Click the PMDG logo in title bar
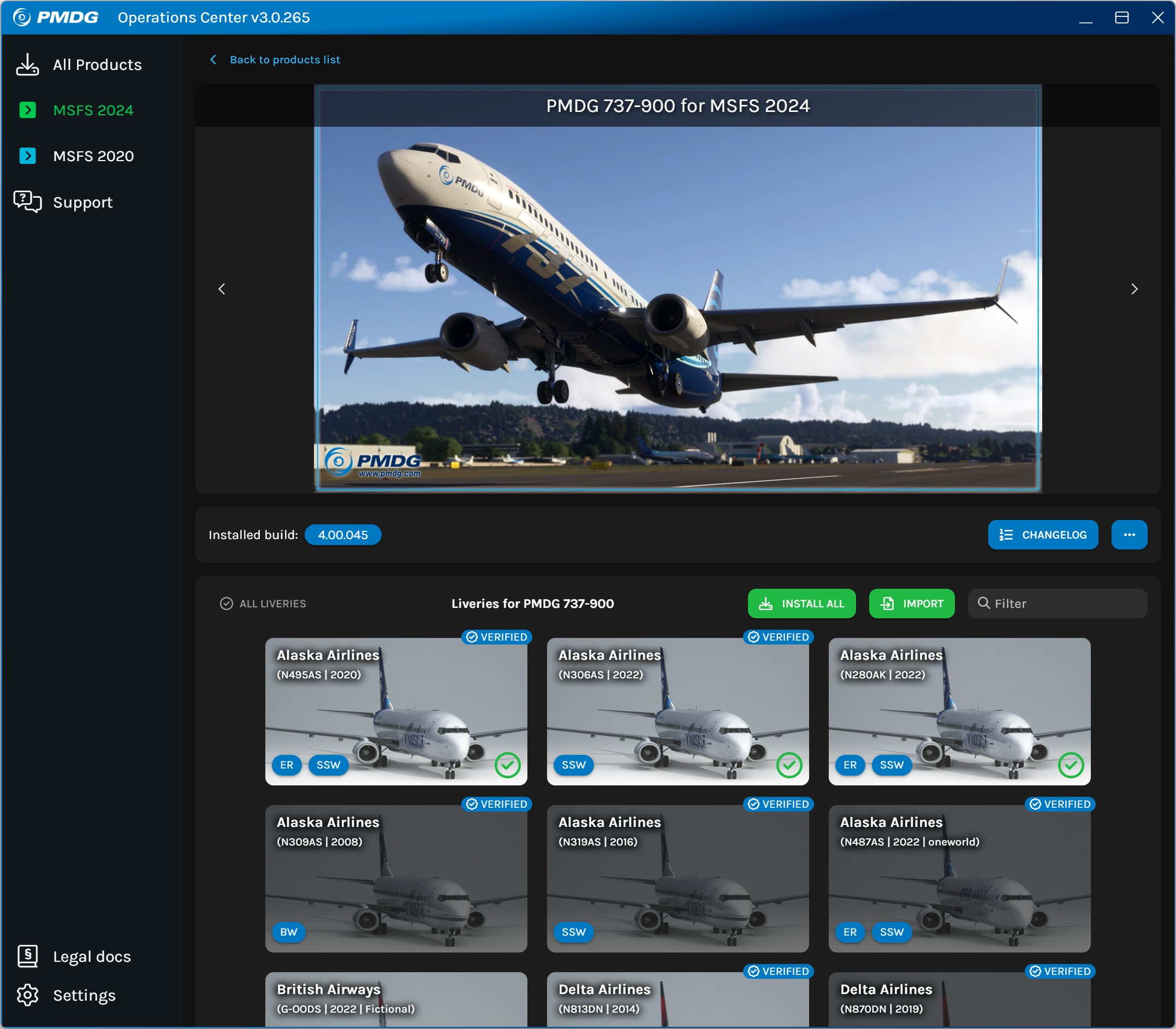The height and width of the screenshot is (1029, 1176). [x=55, y=17]
